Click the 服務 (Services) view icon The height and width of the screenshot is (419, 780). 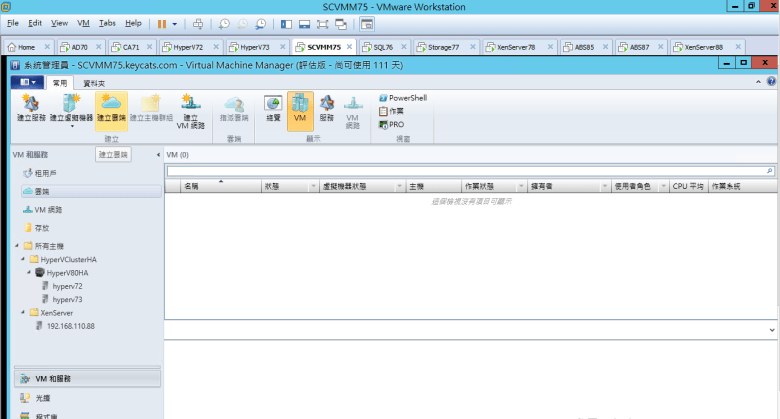(326, 109)
